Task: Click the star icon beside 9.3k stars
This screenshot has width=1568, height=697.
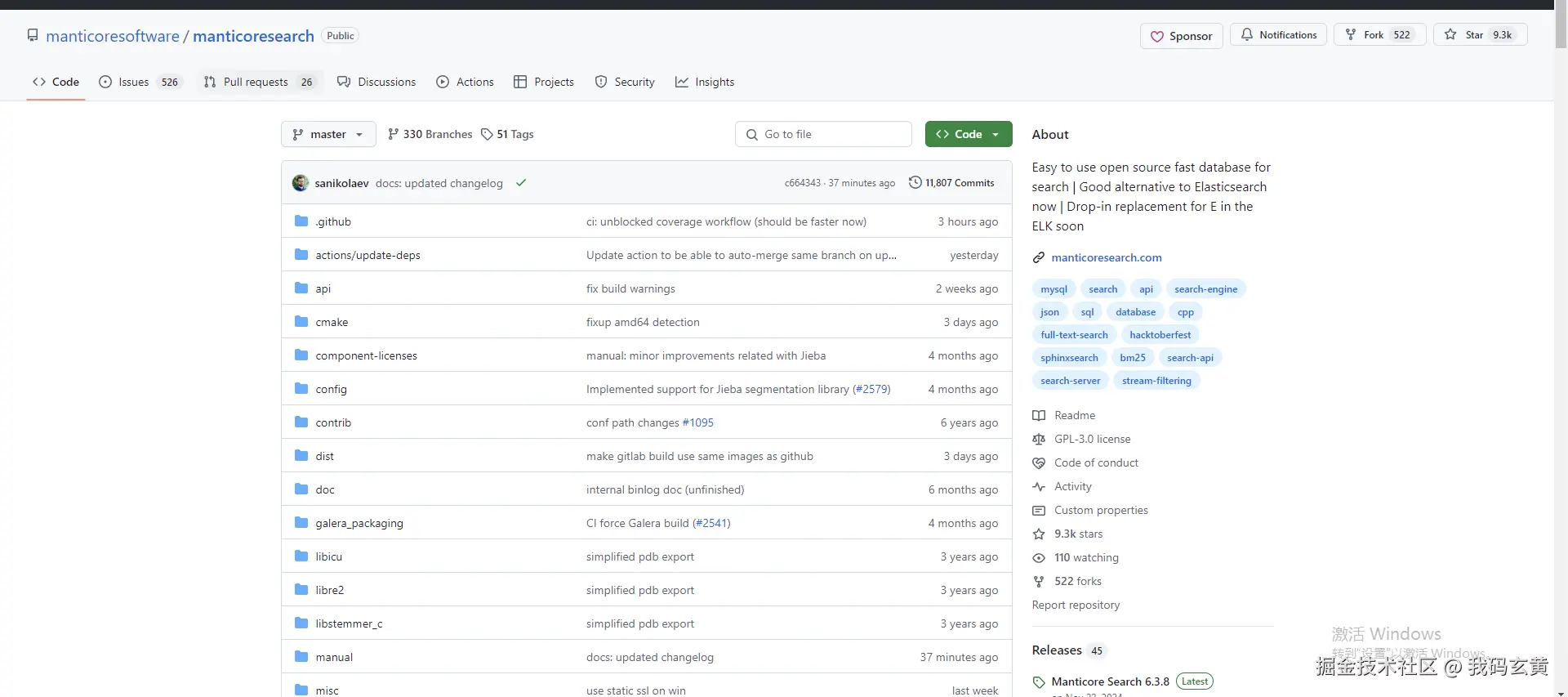Action: pos(1039,534)
